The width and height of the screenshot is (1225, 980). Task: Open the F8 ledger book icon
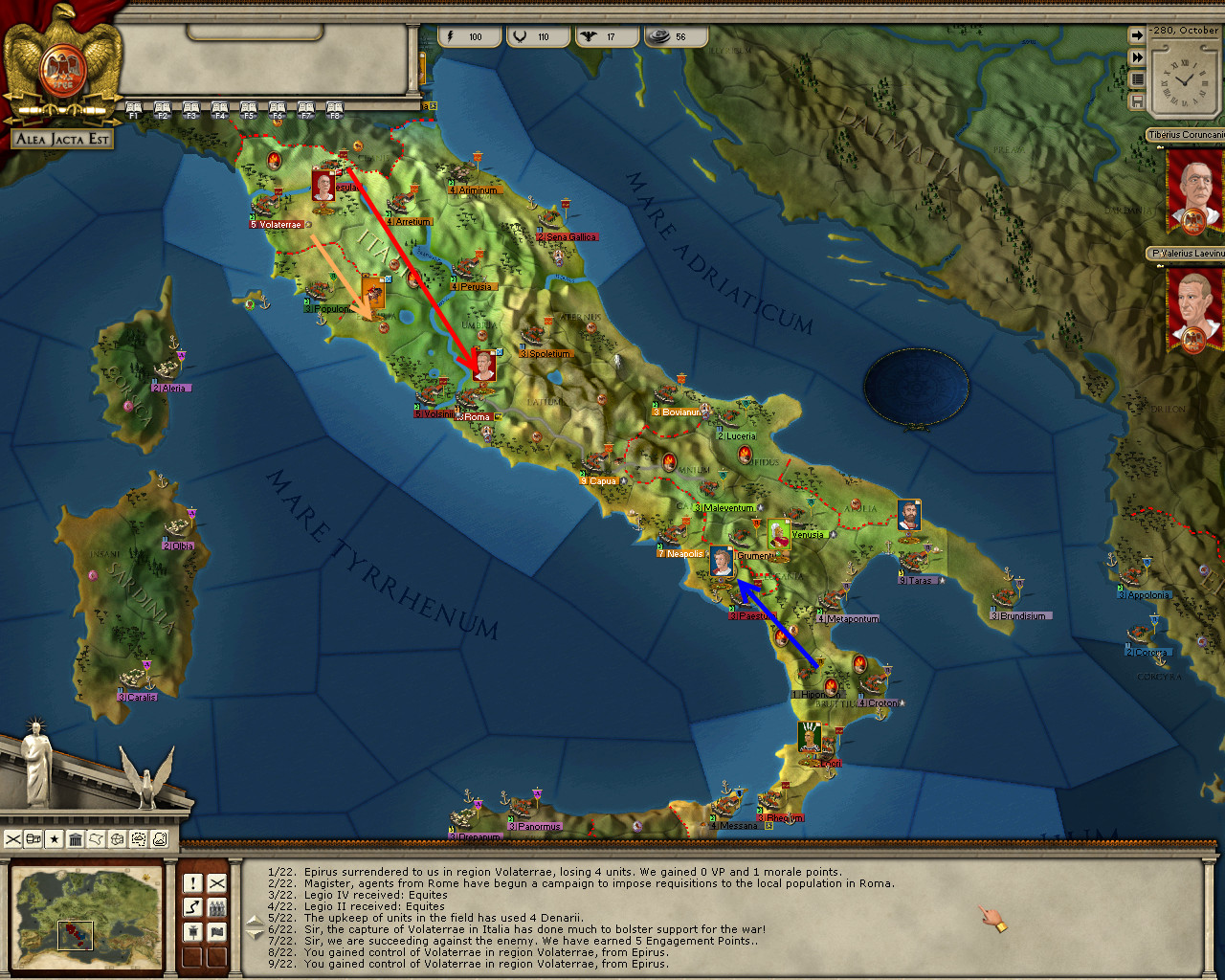pyautogui.click(x=334, y=109)
